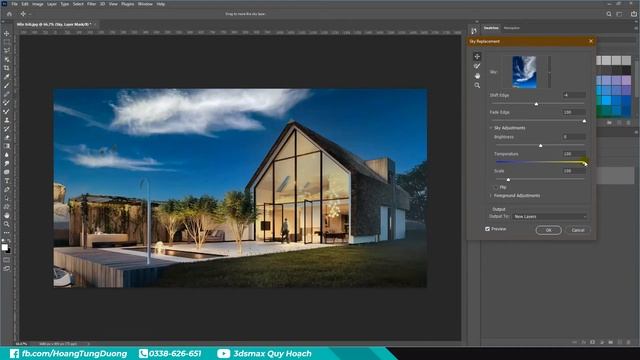Open the File menu
640x360 pixels.
(x=14, y=4)
